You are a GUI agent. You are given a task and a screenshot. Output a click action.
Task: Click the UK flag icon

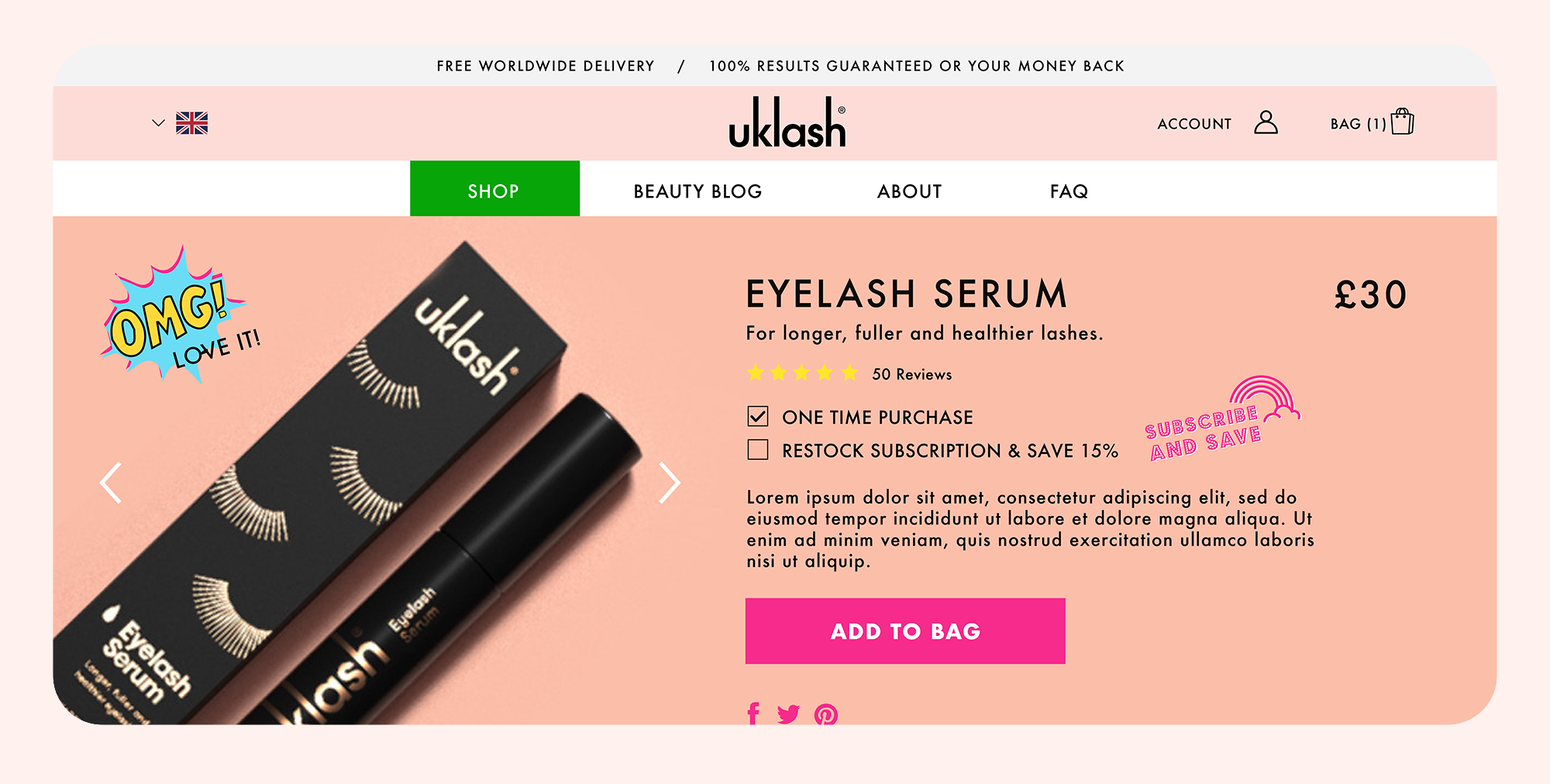(x=191, y=123)
